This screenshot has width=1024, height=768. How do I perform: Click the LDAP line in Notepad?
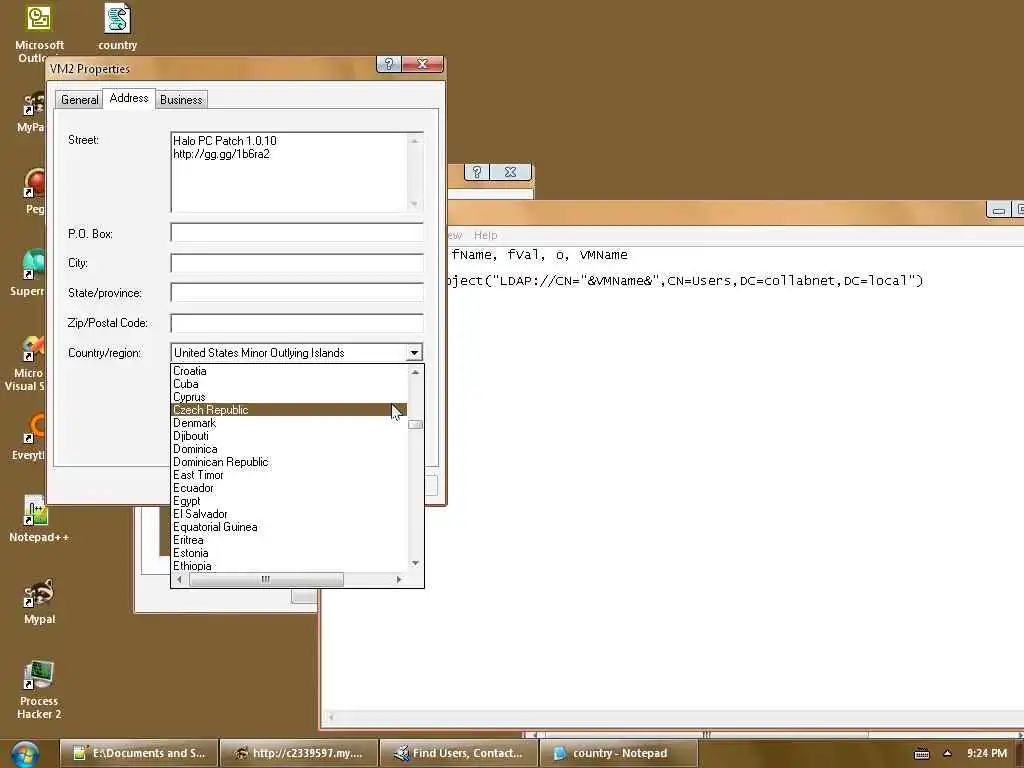click(686, 281)
